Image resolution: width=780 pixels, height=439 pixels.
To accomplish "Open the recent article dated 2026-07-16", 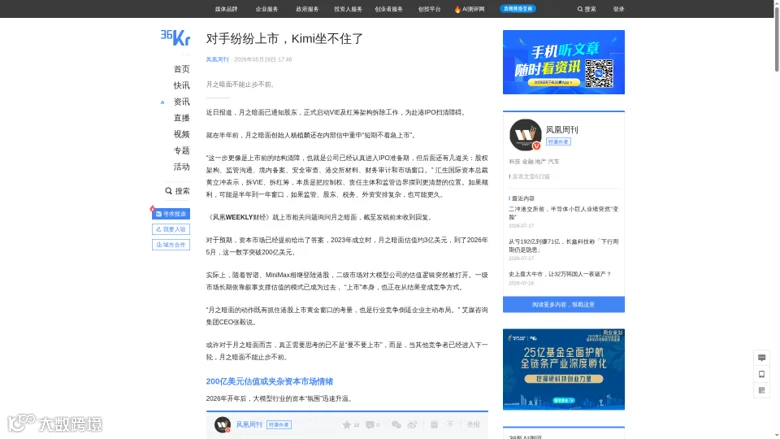I will point(559,274).
